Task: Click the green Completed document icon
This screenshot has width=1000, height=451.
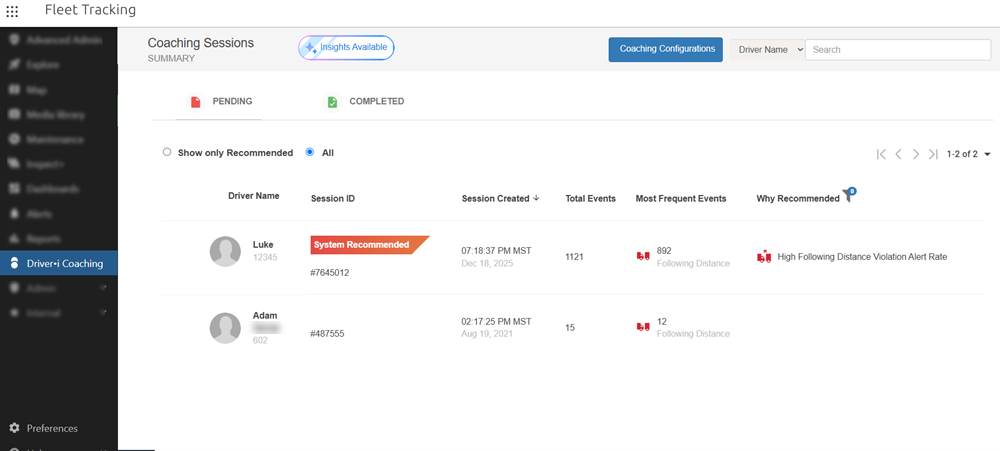Action: [332, 102]
